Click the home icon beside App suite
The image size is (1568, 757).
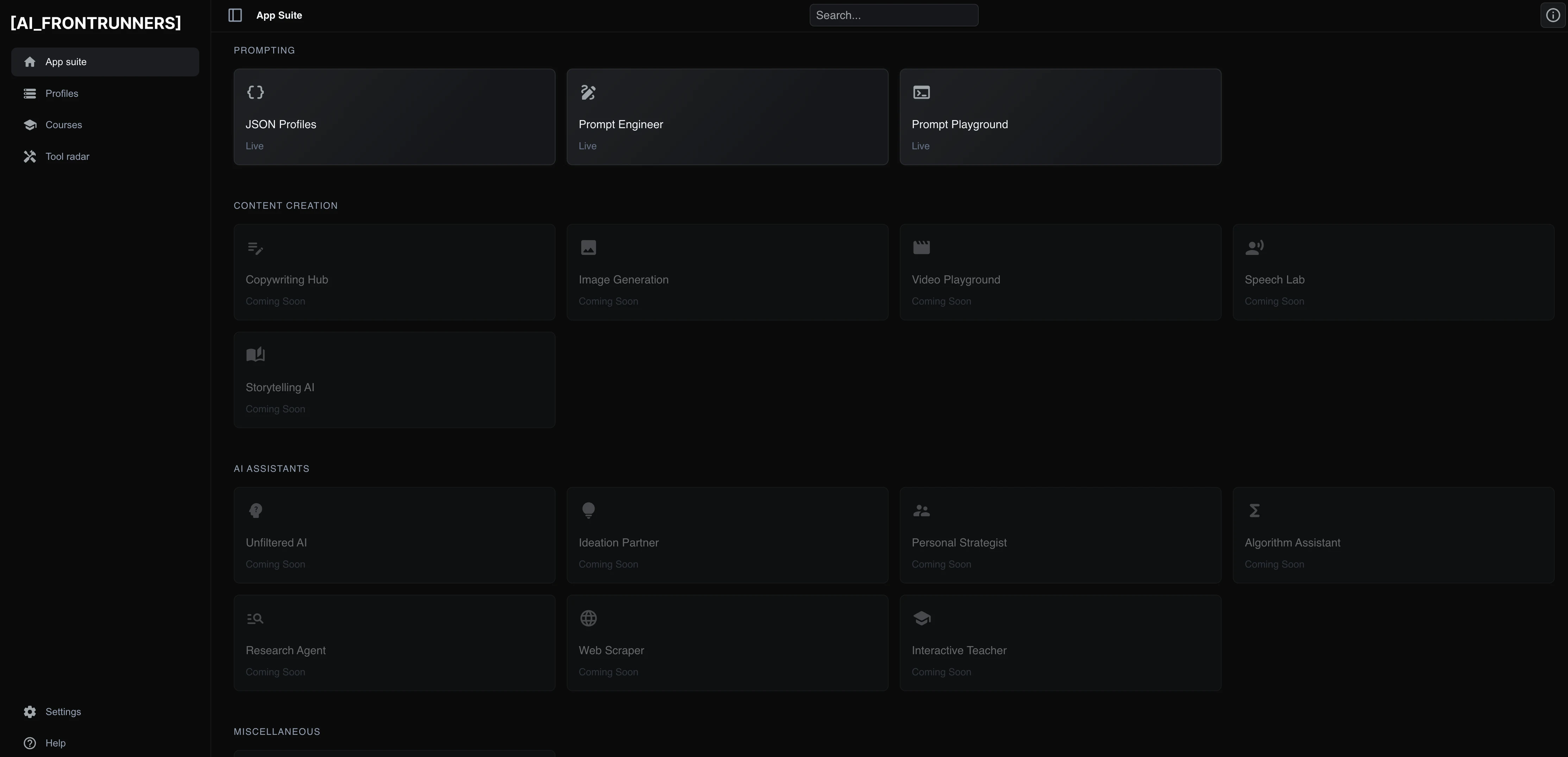click(x=30, y=62)
